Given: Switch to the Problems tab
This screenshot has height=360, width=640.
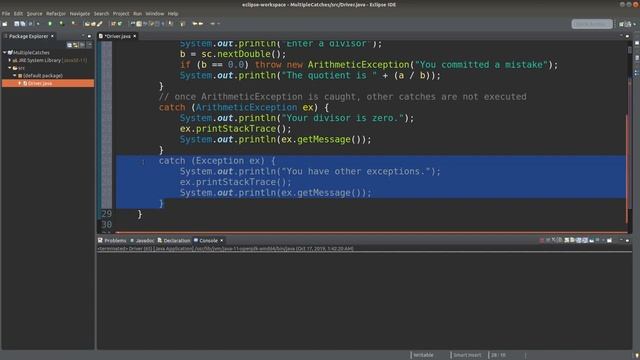Looking at the screenshot, I should (112, 240).
